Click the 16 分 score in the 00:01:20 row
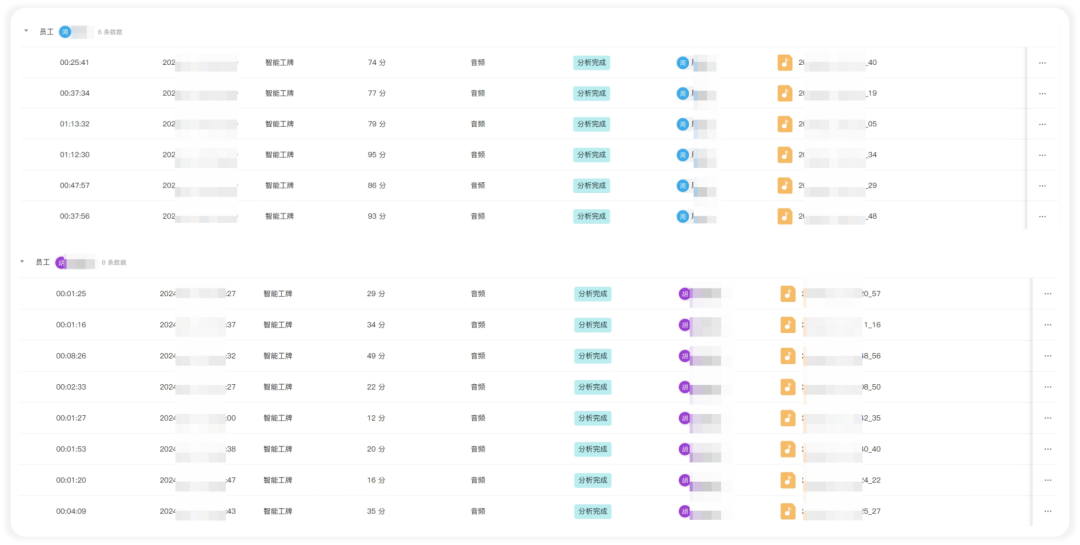Viewport: 1080px width, 545px height. (x=376, y=480)
